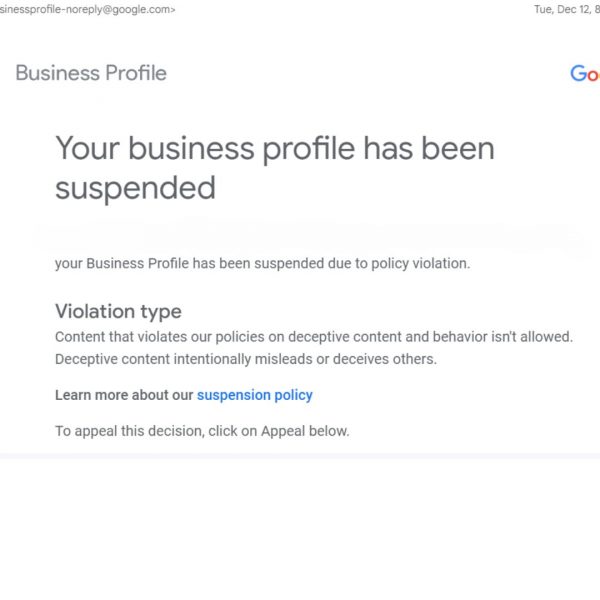Select the noreply@google.com sender address
This screenshot has height=600, width=600.
[88, 10]
